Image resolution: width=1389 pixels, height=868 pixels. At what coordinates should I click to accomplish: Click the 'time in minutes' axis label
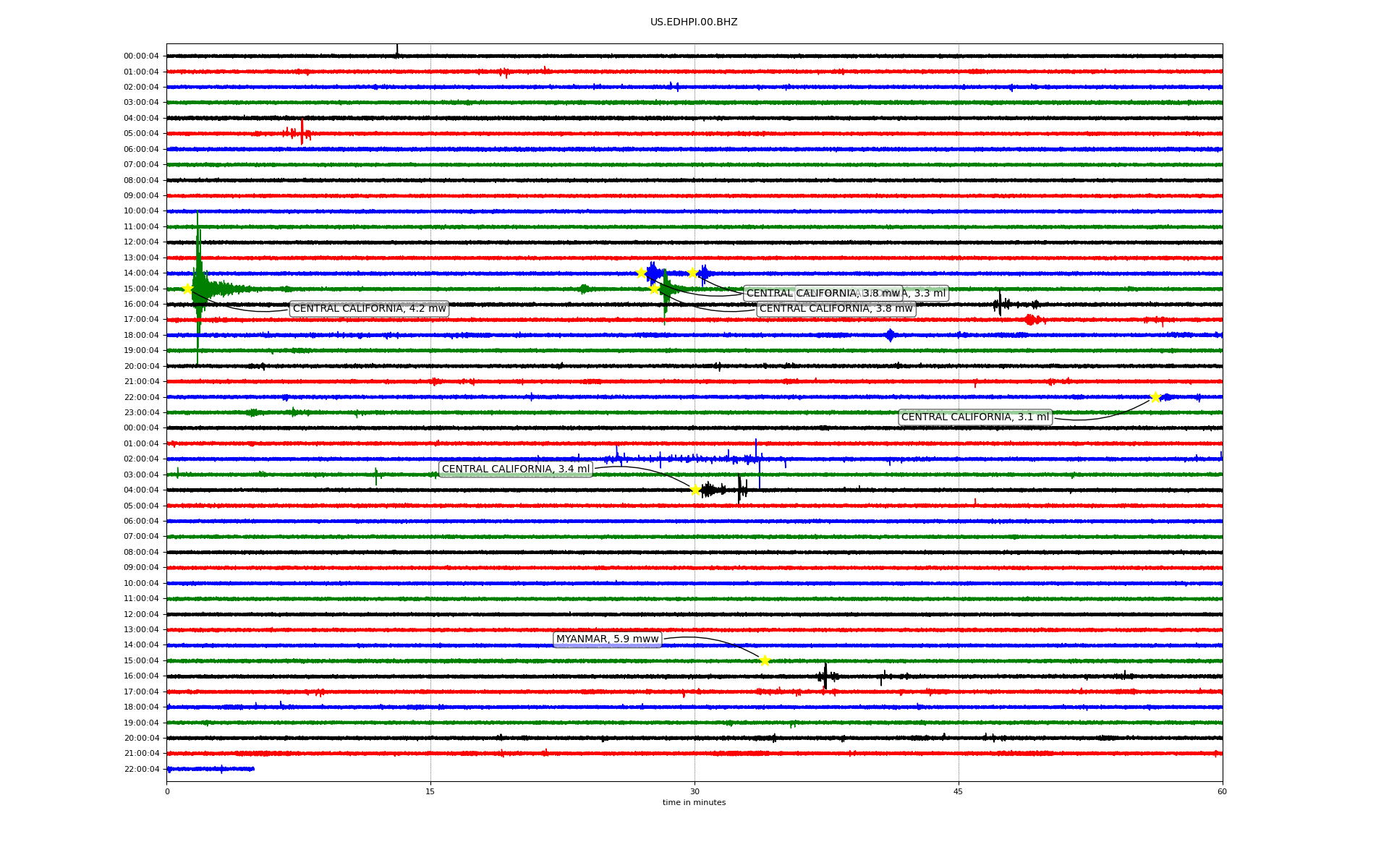pos(694,802)
